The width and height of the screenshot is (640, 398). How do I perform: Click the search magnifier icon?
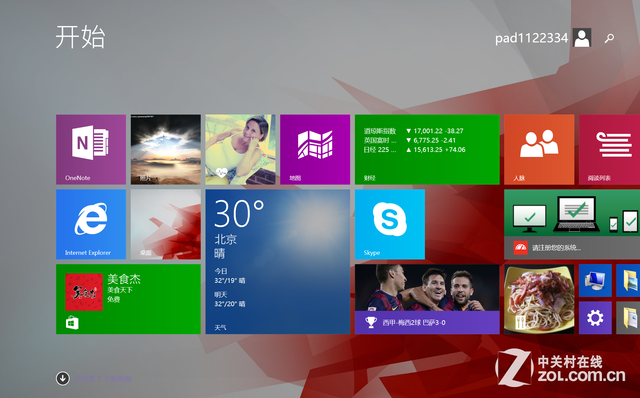point(609,38)
